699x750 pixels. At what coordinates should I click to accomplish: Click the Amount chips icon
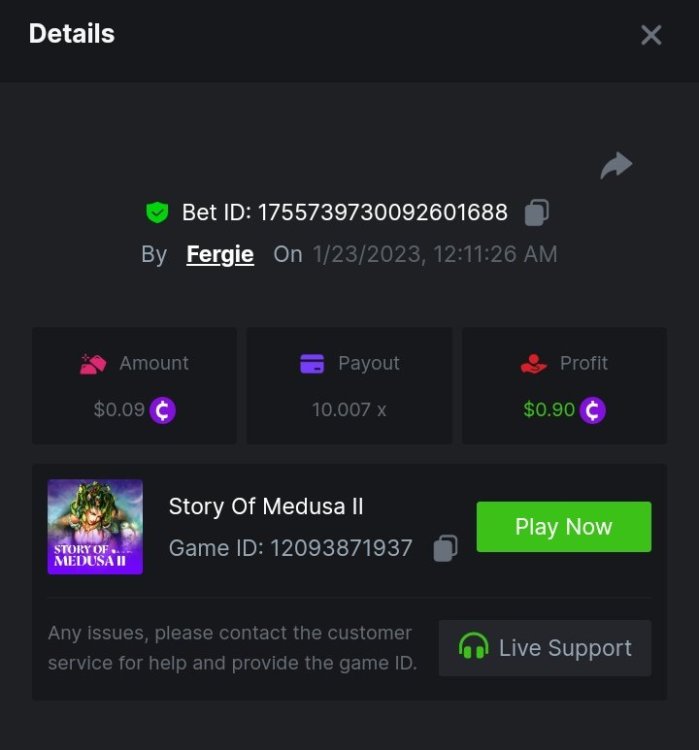point(93,364)
